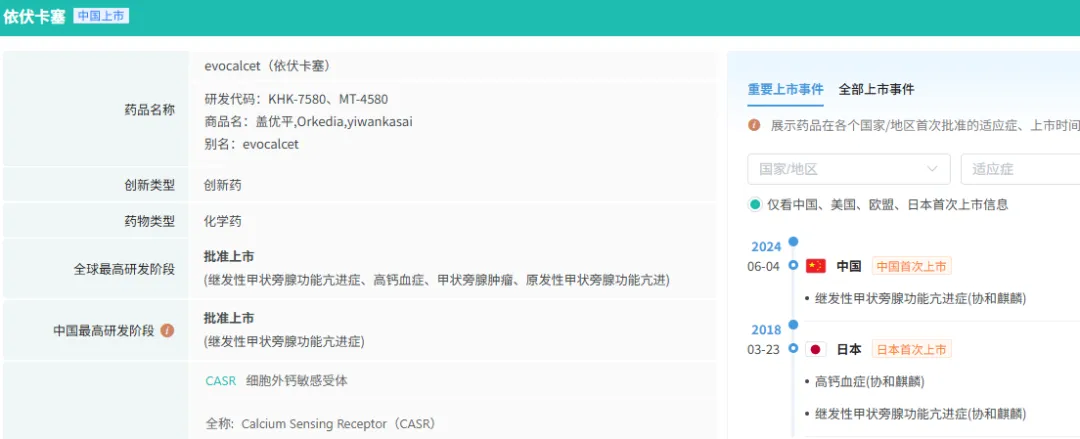Click the 药品名称 row label

pos(149,110)
